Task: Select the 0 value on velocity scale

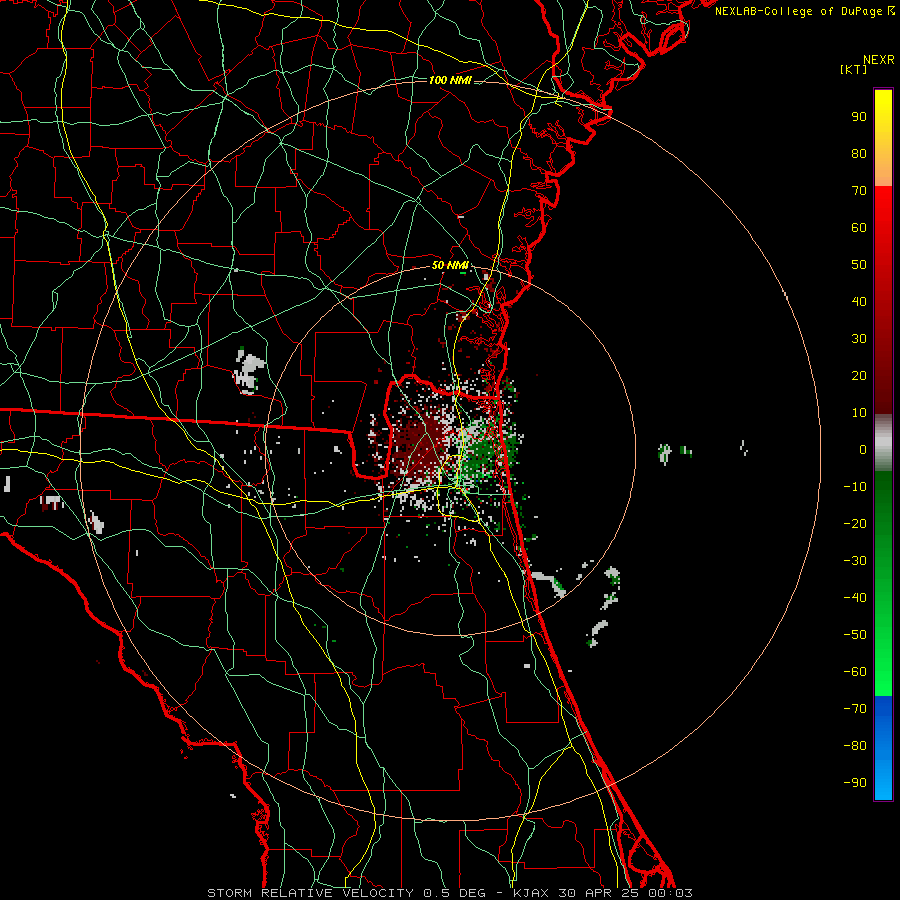Action: pos(863,449)
